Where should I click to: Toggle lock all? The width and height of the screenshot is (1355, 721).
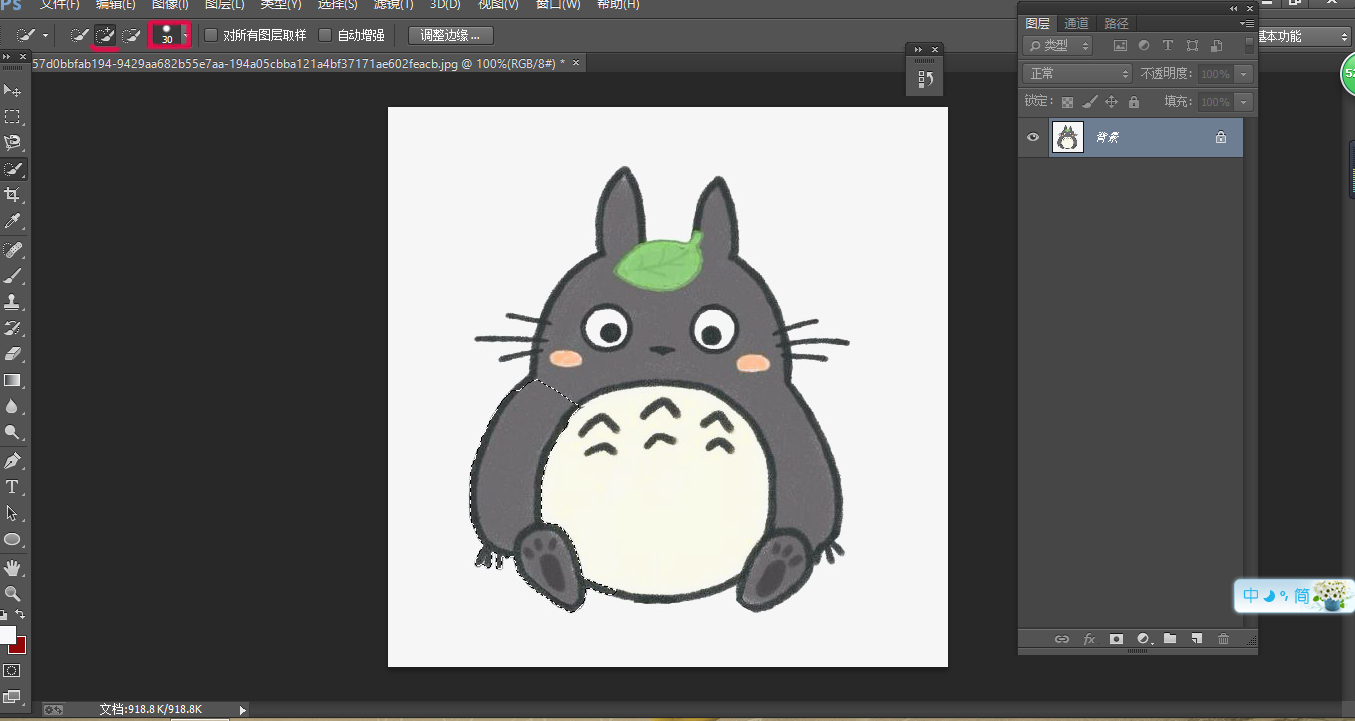(1133, 102)
